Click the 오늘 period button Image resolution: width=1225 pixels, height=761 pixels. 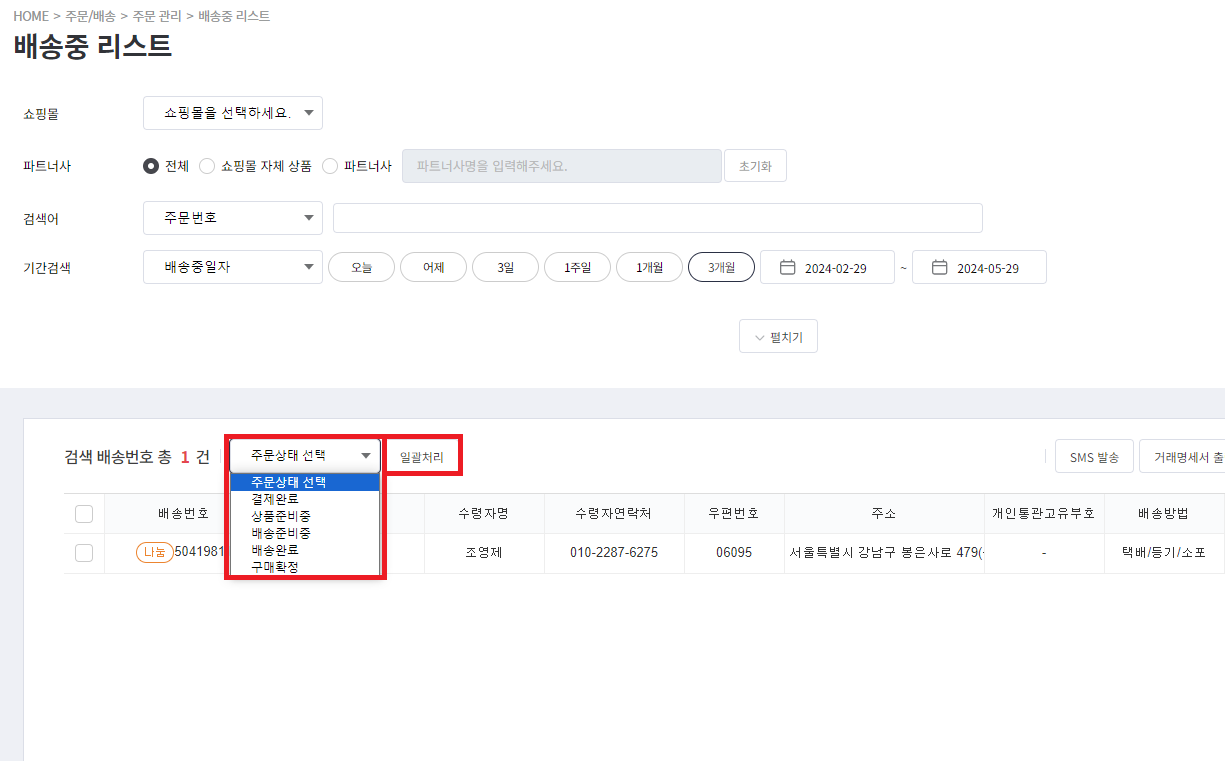361,267
